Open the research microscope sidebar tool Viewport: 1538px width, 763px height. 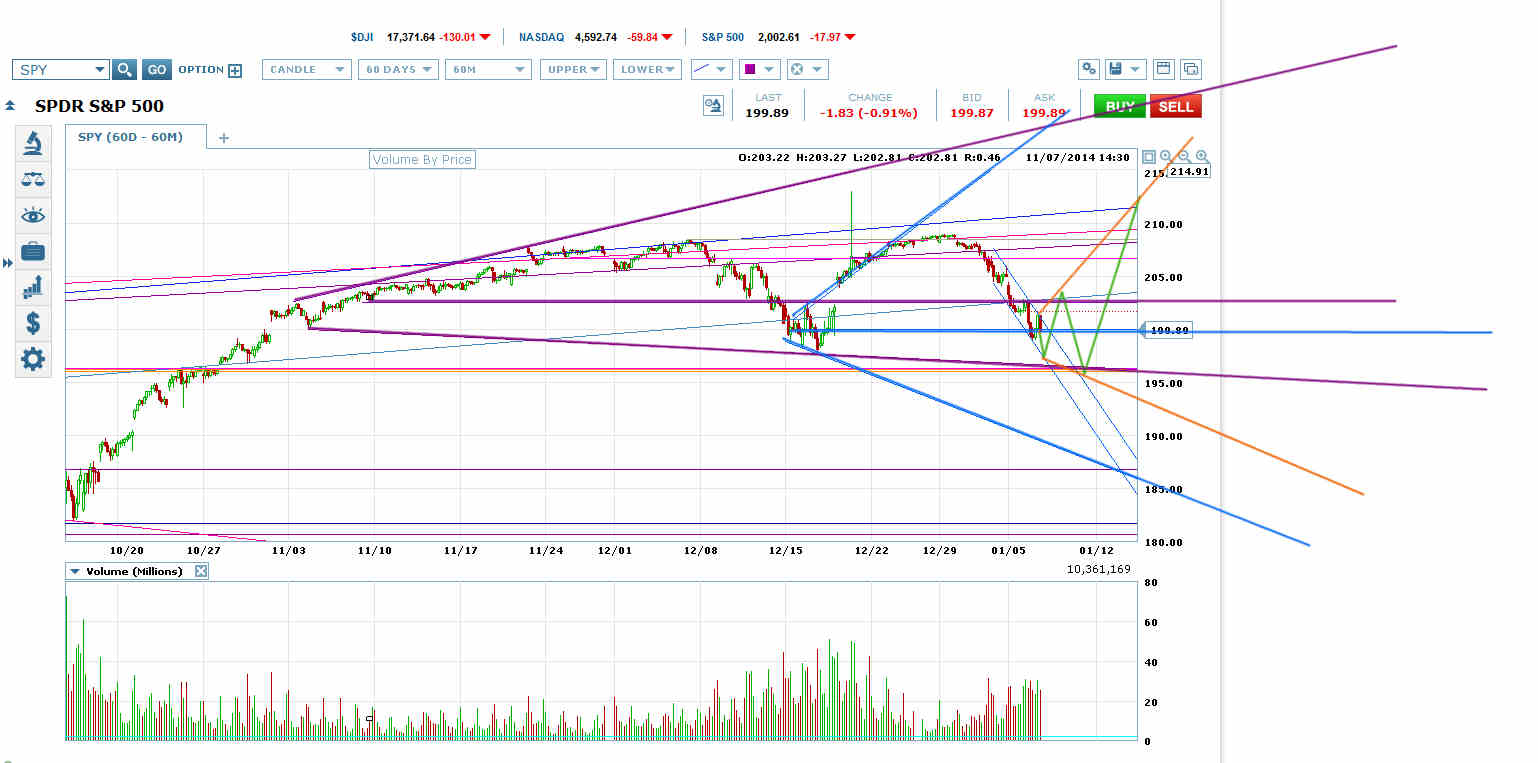33,143
